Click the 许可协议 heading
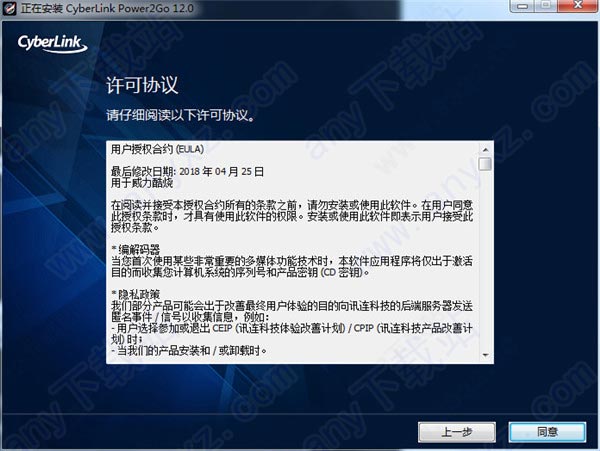Image resolution: width=600 pixels, height=451 pixels. [x=142, y=85]
